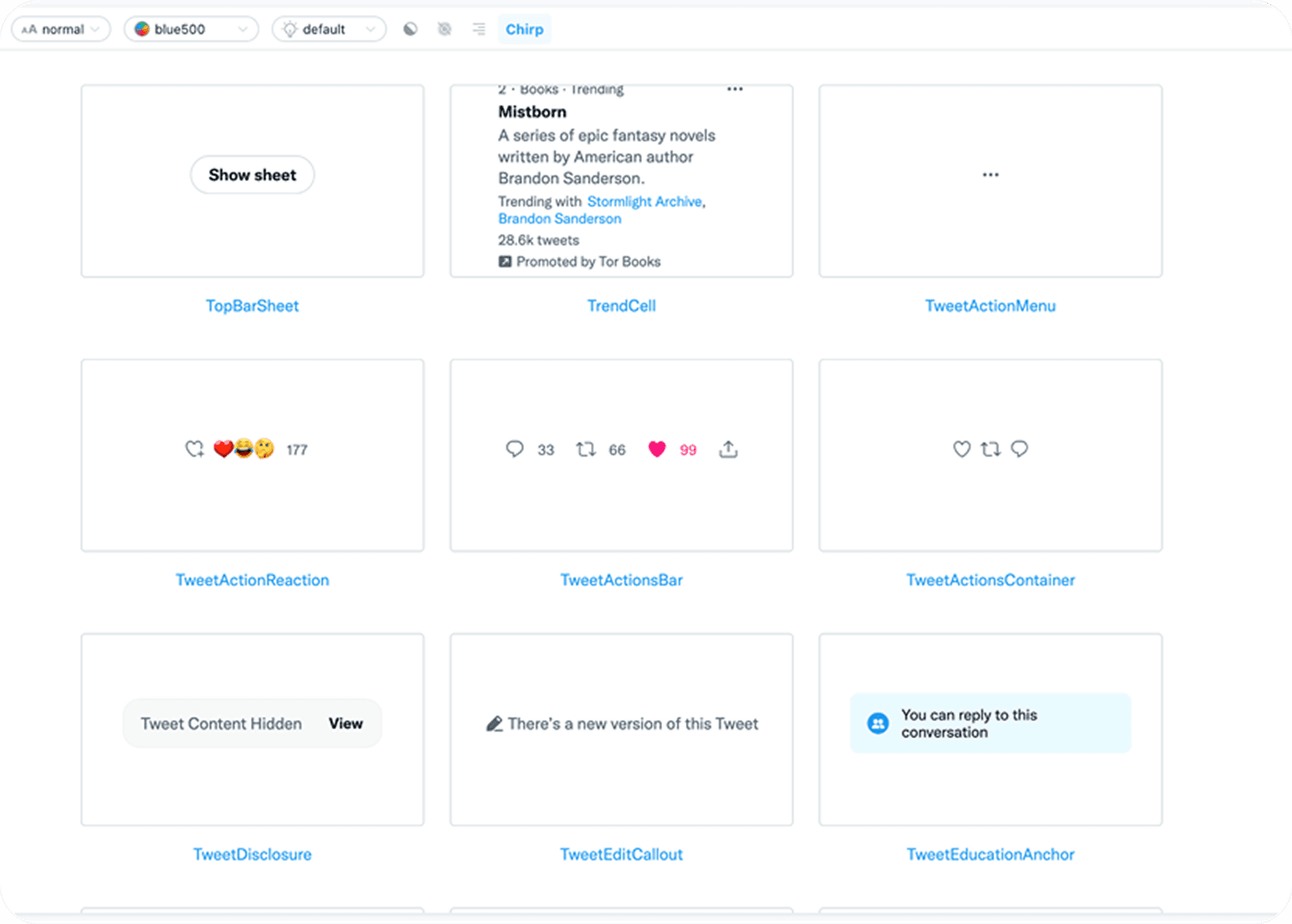Click the 'Stormlight Archive' link

tap(644, 201)
